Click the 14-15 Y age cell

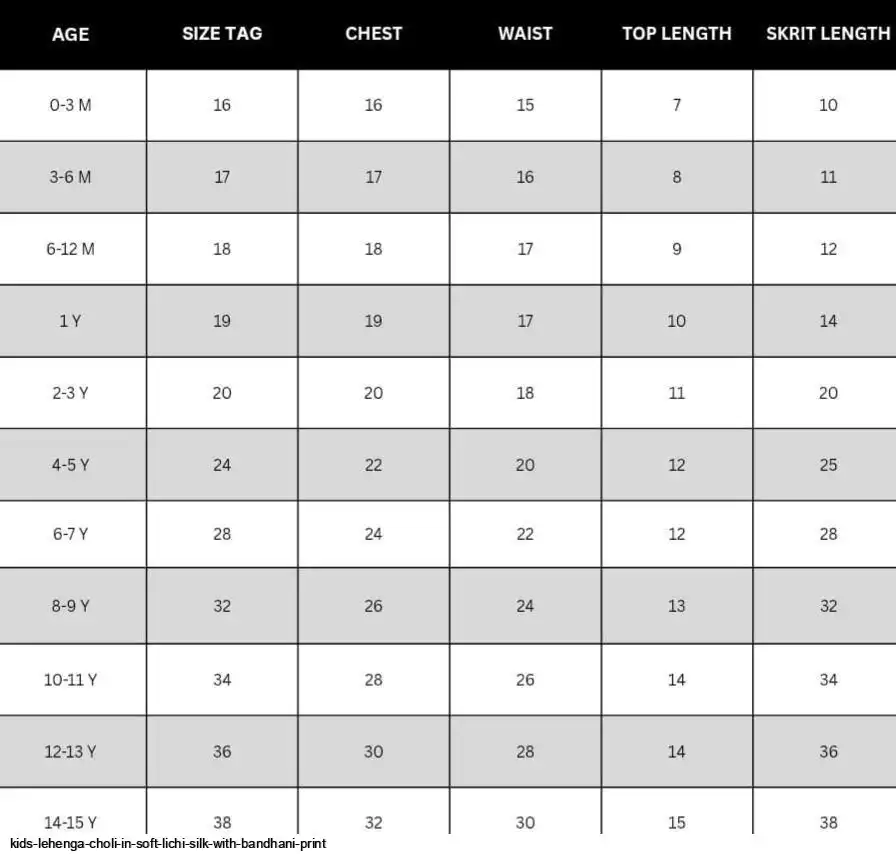tap(70, 823)
